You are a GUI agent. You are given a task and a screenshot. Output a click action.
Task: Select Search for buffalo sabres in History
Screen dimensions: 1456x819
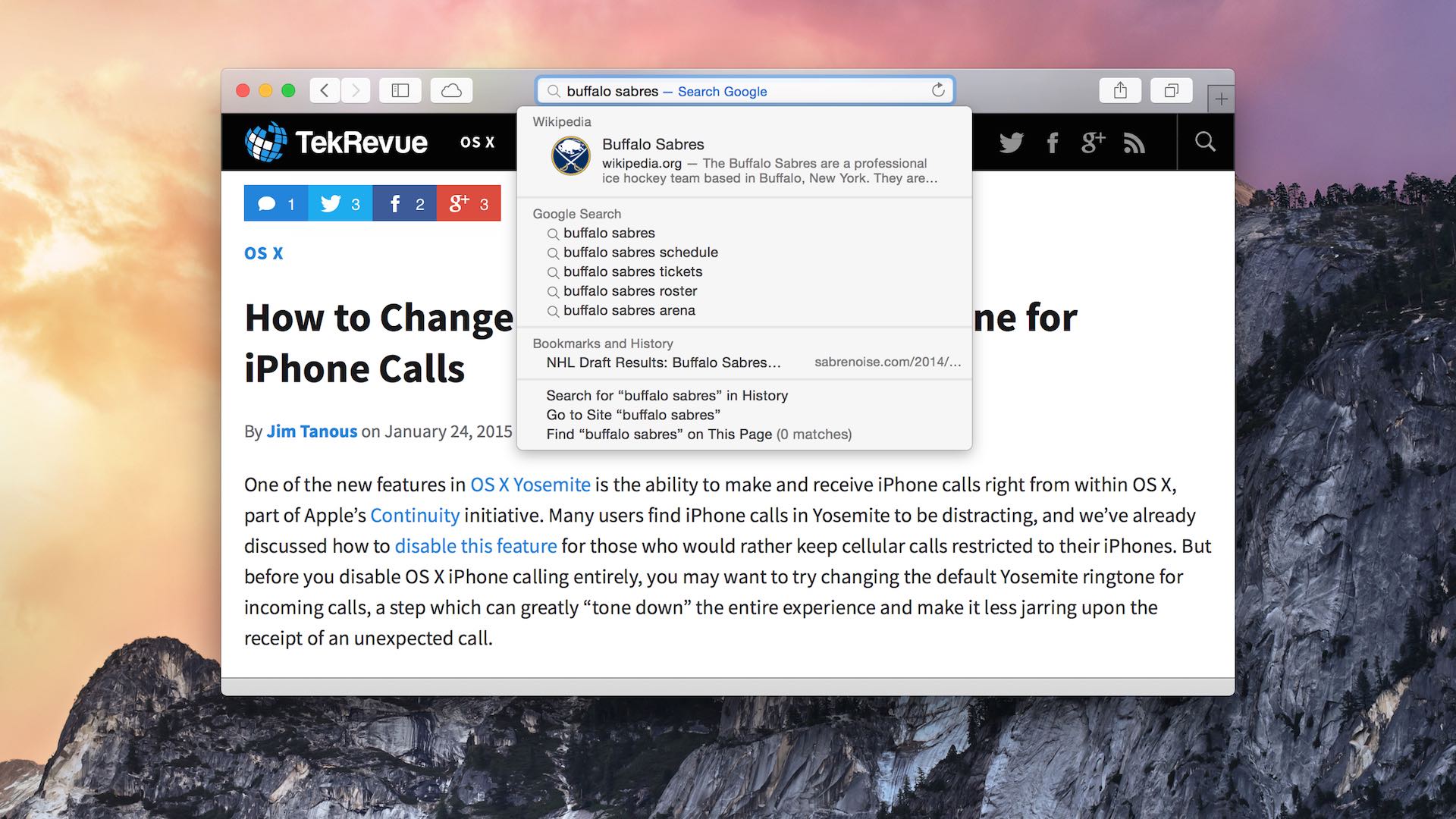click(744, 396)
